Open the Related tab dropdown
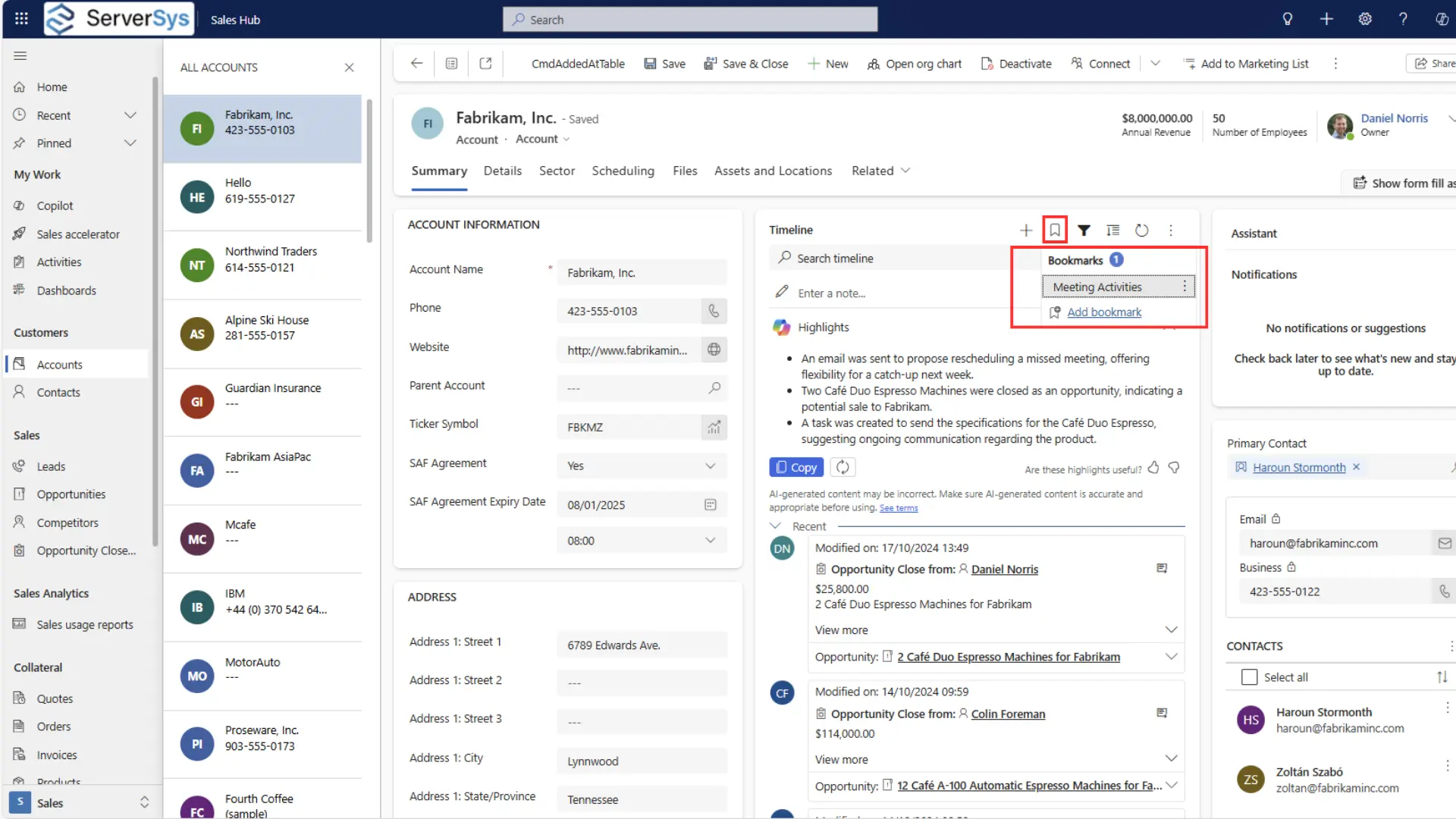Image resolution: width=1456 pixels, height=819 pixels. click(907, 171)
